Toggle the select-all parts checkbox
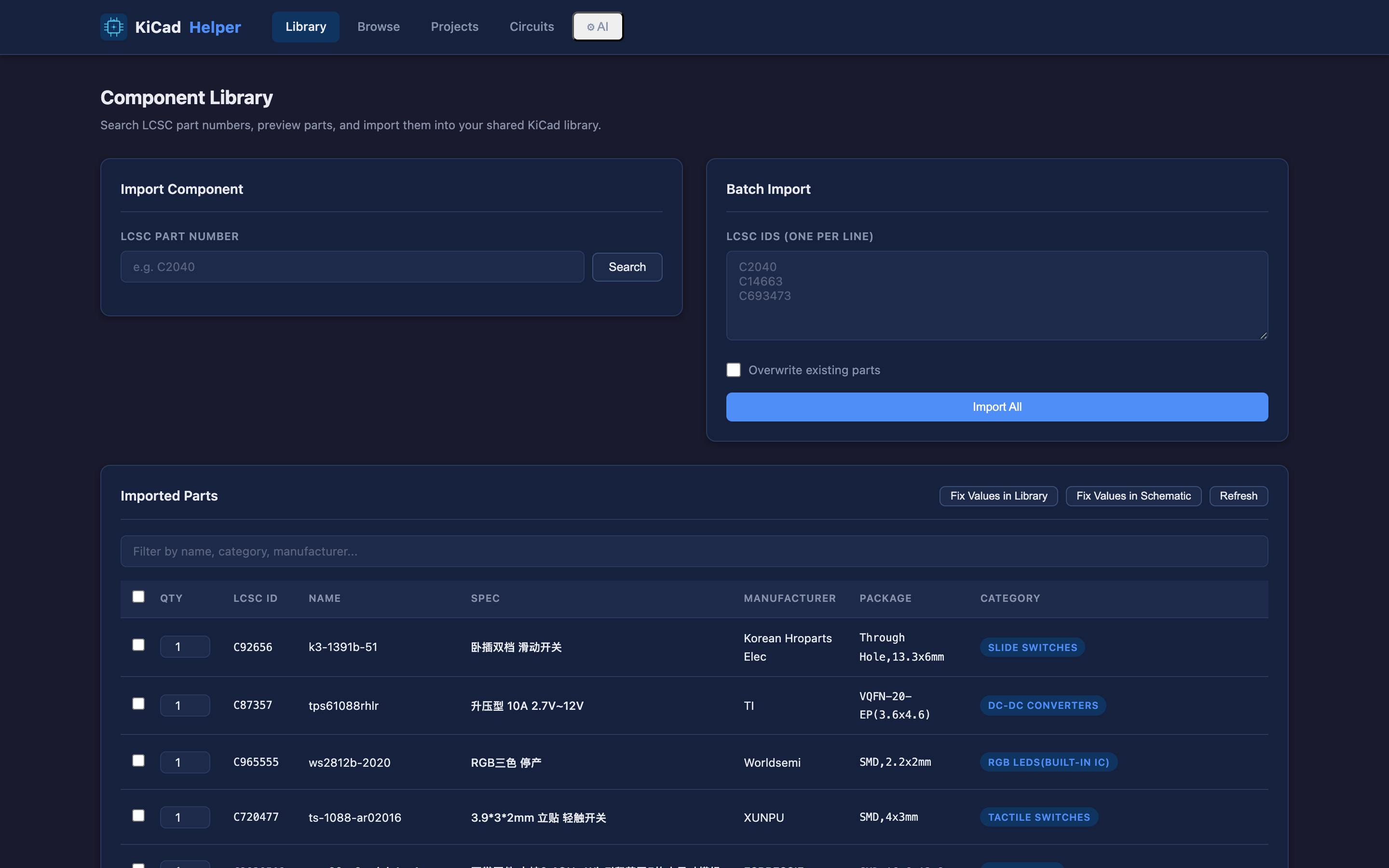 point(138,597)
